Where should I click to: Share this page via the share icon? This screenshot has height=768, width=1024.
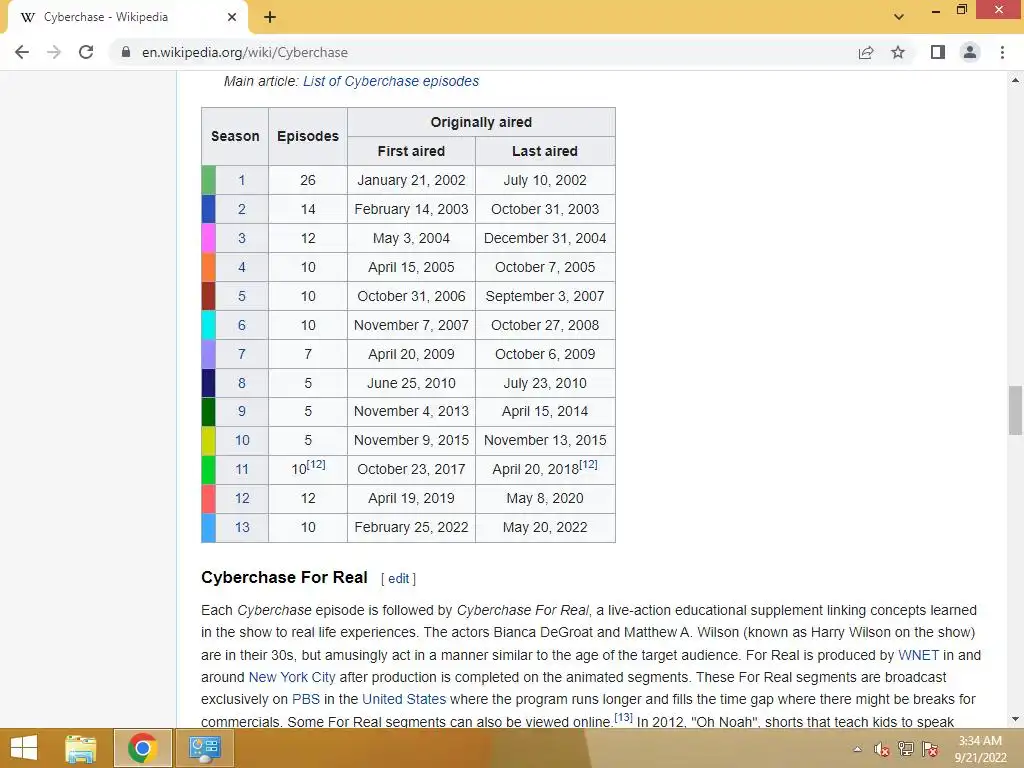pos(866,52)
